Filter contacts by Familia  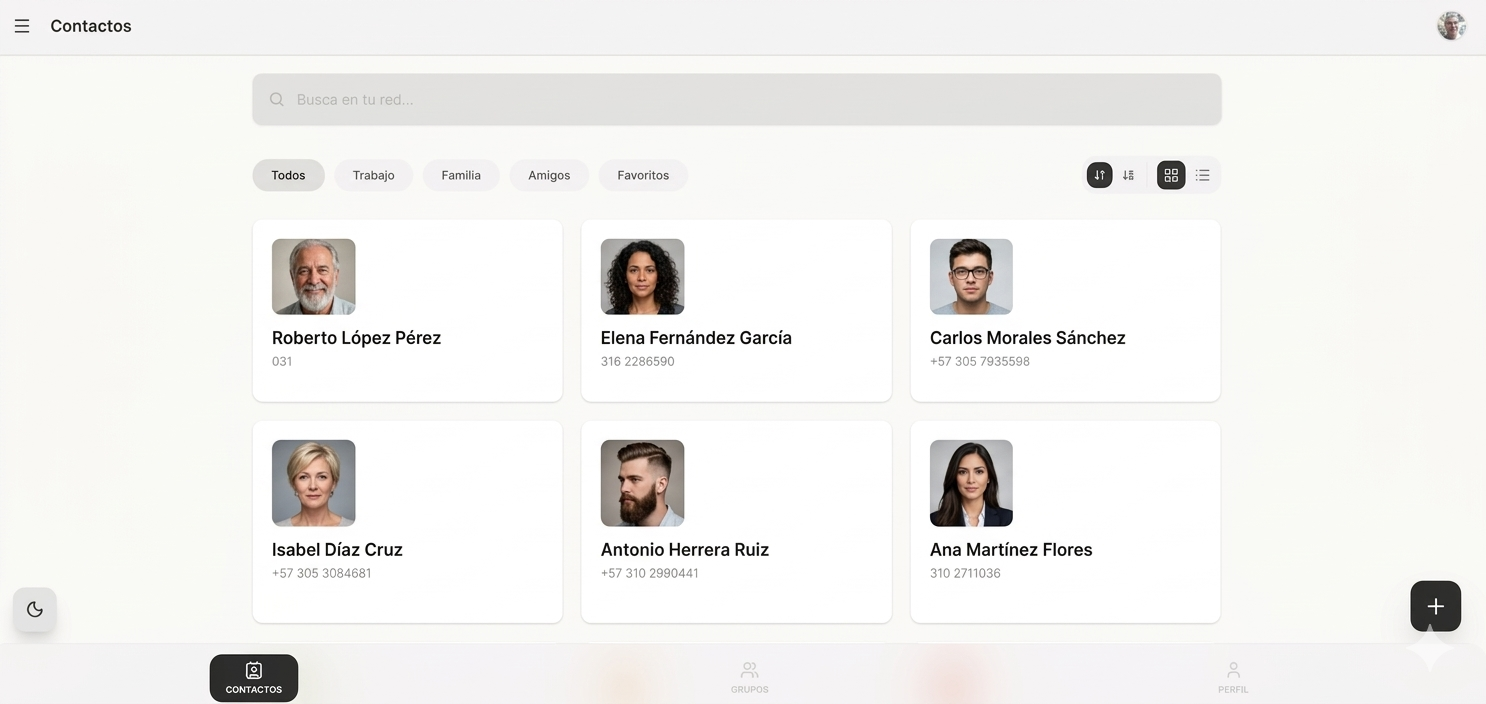pyautogui.click(x=461, y=175)
